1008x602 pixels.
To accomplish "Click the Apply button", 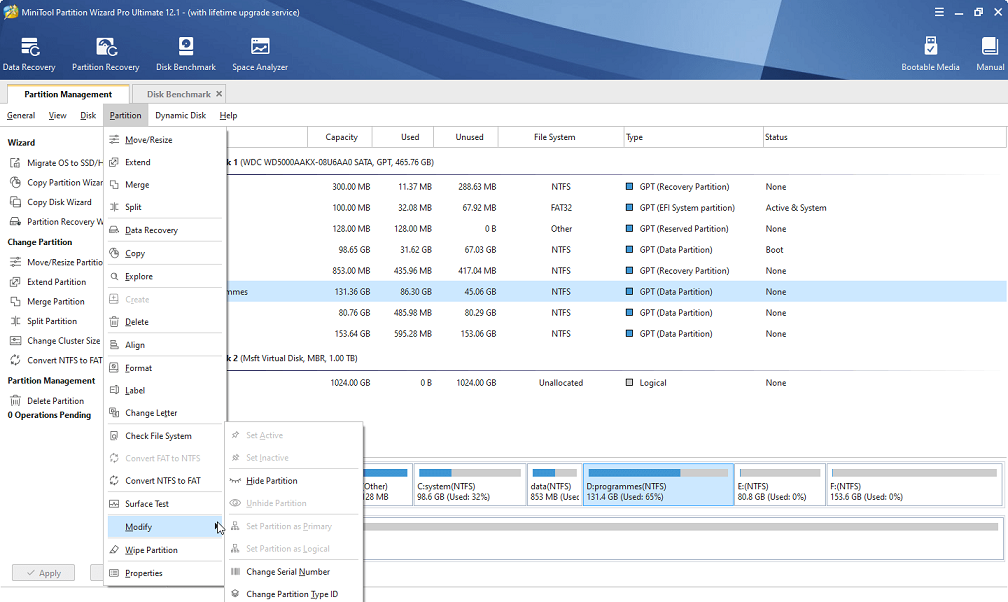I will (44, 573).
